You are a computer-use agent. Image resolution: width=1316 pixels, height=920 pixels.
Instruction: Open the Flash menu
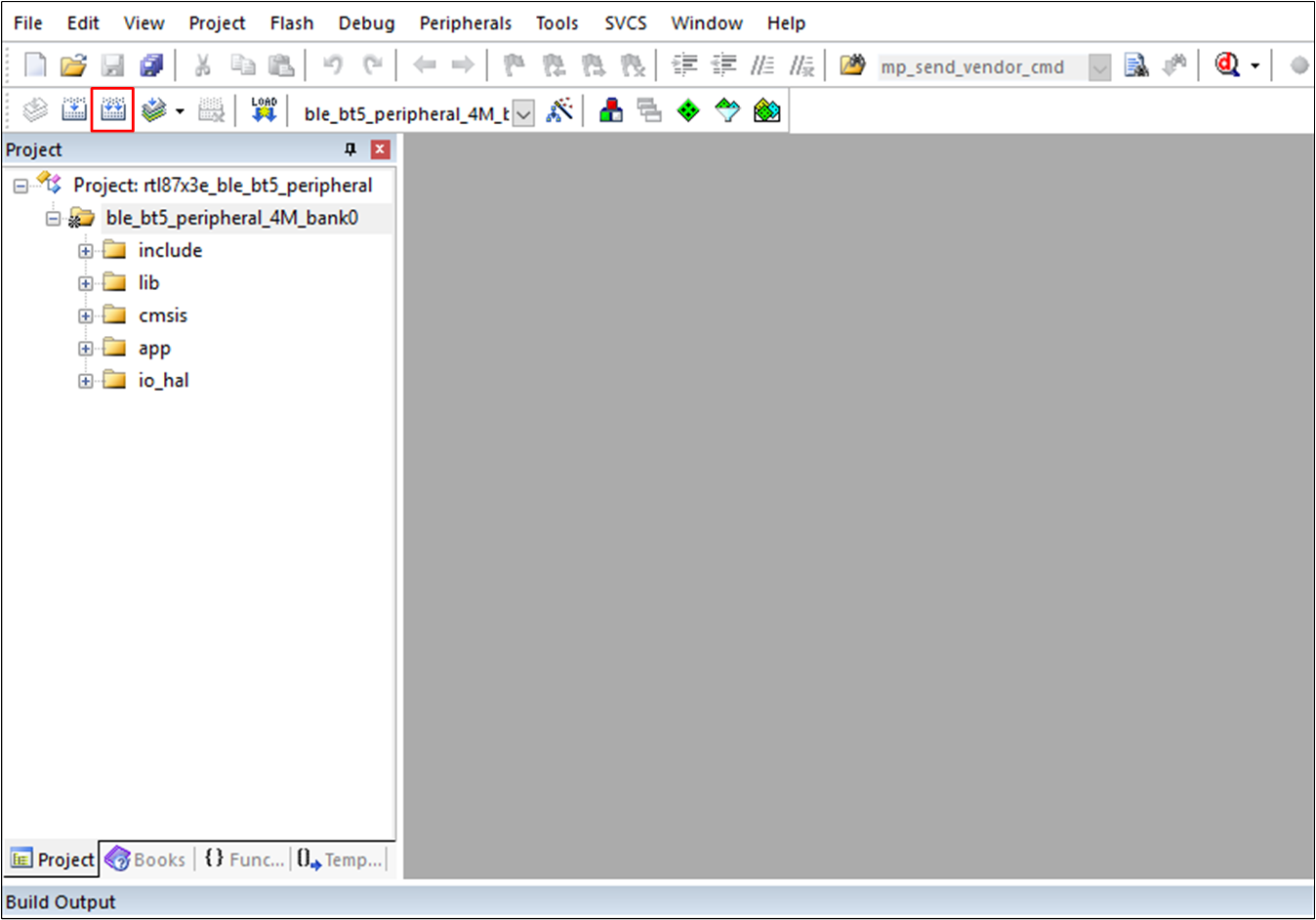pyautogui.click(x=291, y=22)
